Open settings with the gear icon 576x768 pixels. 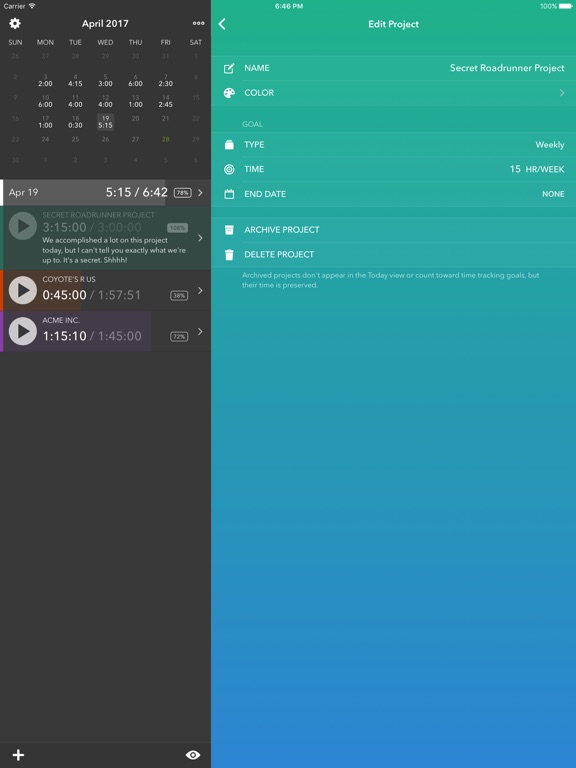(x=15, y=23)
